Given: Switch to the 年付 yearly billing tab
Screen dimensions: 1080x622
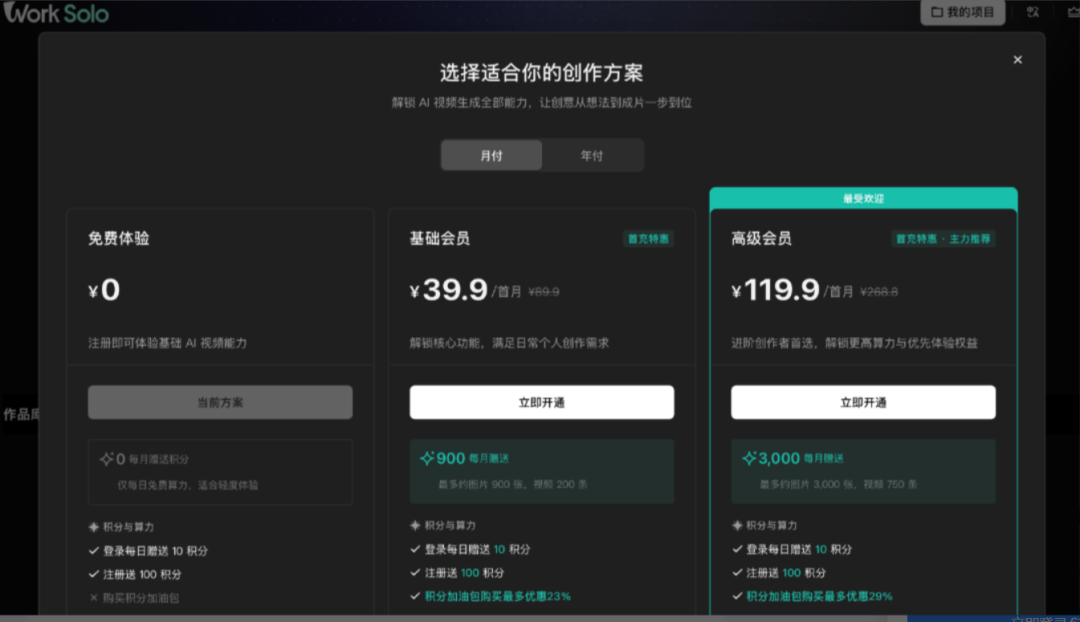Looking at the screenshot, I should 592,156.
